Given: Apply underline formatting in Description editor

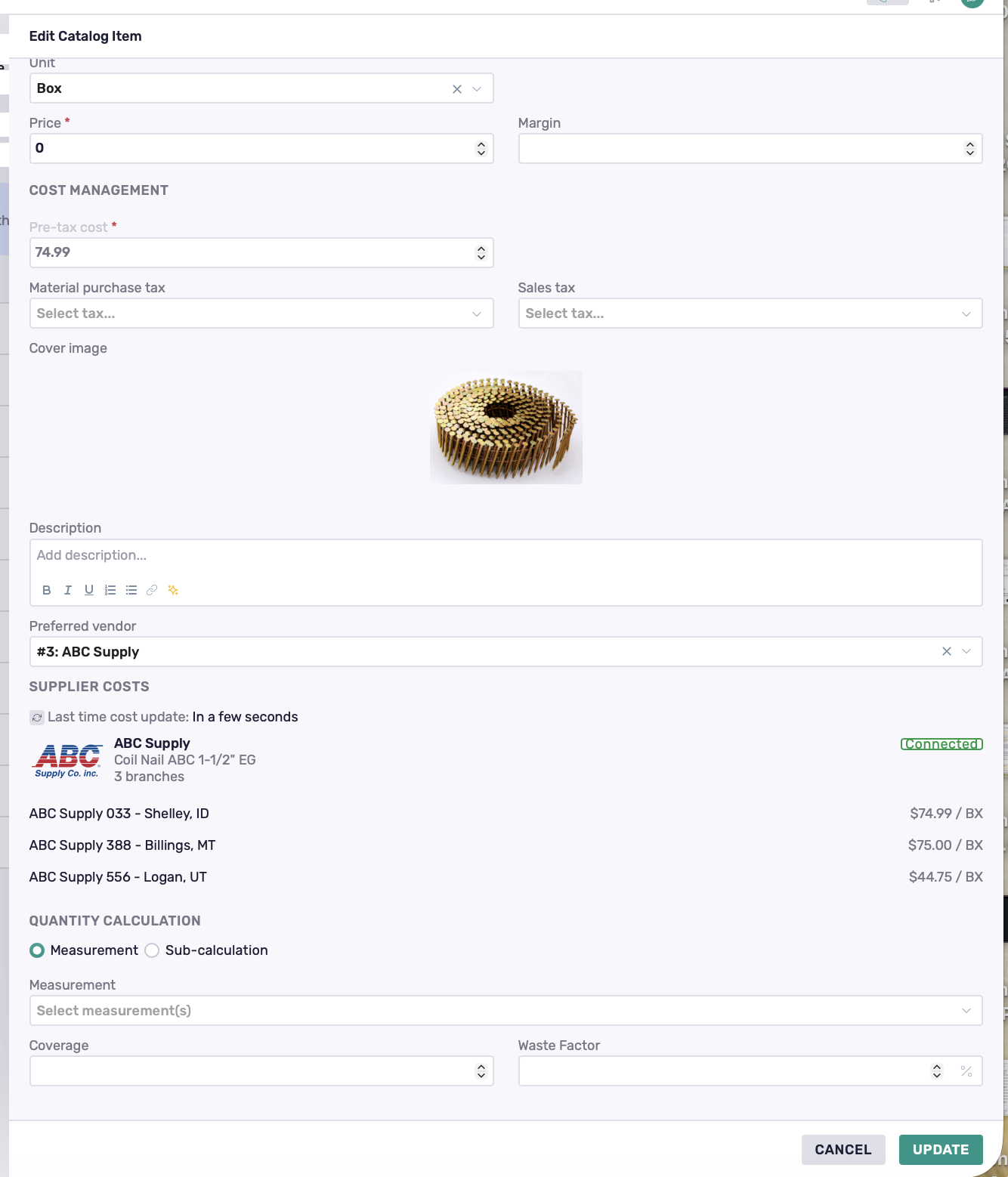Looking at the screenshot, I should click(89, 590).
